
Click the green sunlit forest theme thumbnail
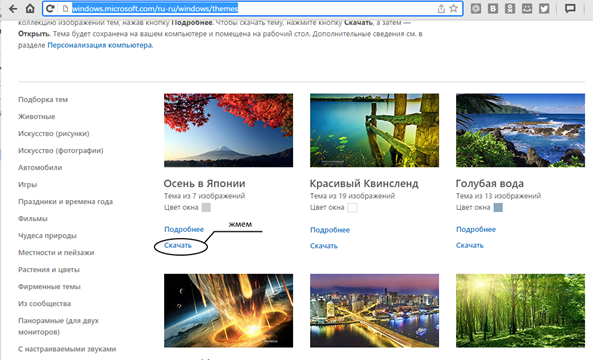pyautogui.click(x=520, y=310)
